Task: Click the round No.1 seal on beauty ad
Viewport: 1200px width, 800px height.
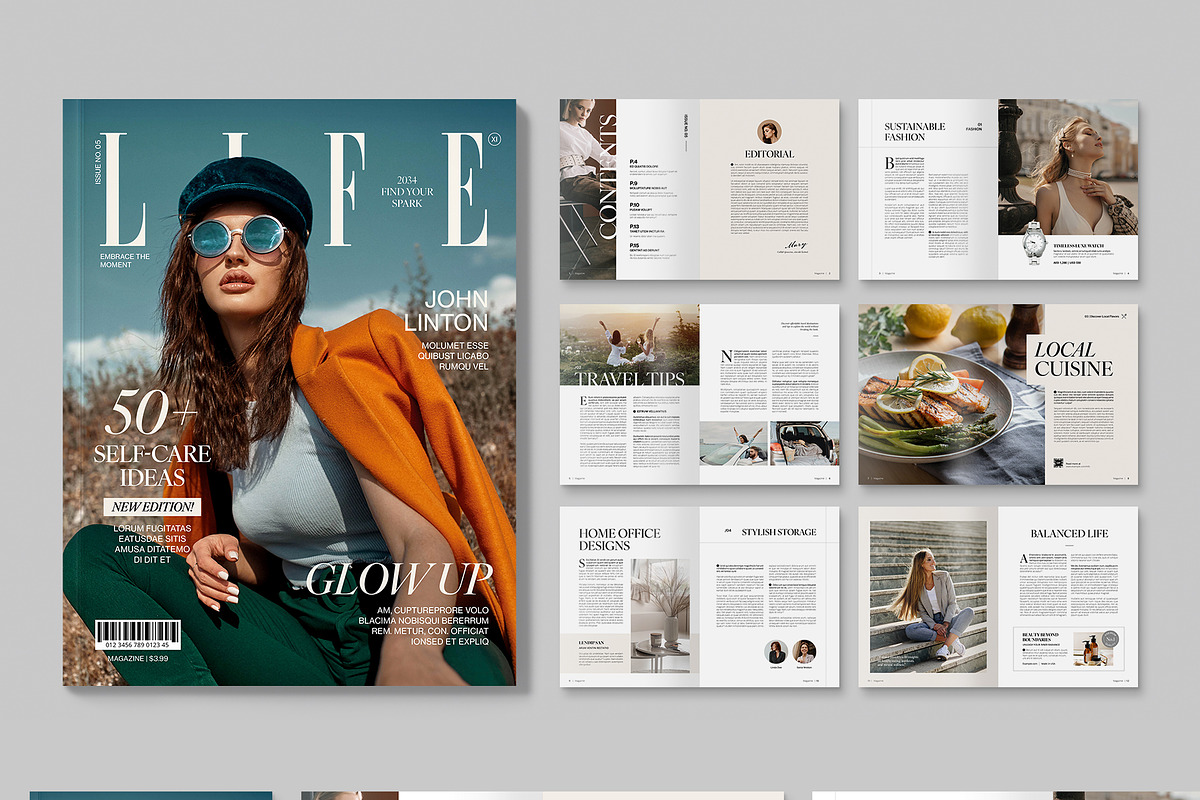Action: pos(1112,637)
